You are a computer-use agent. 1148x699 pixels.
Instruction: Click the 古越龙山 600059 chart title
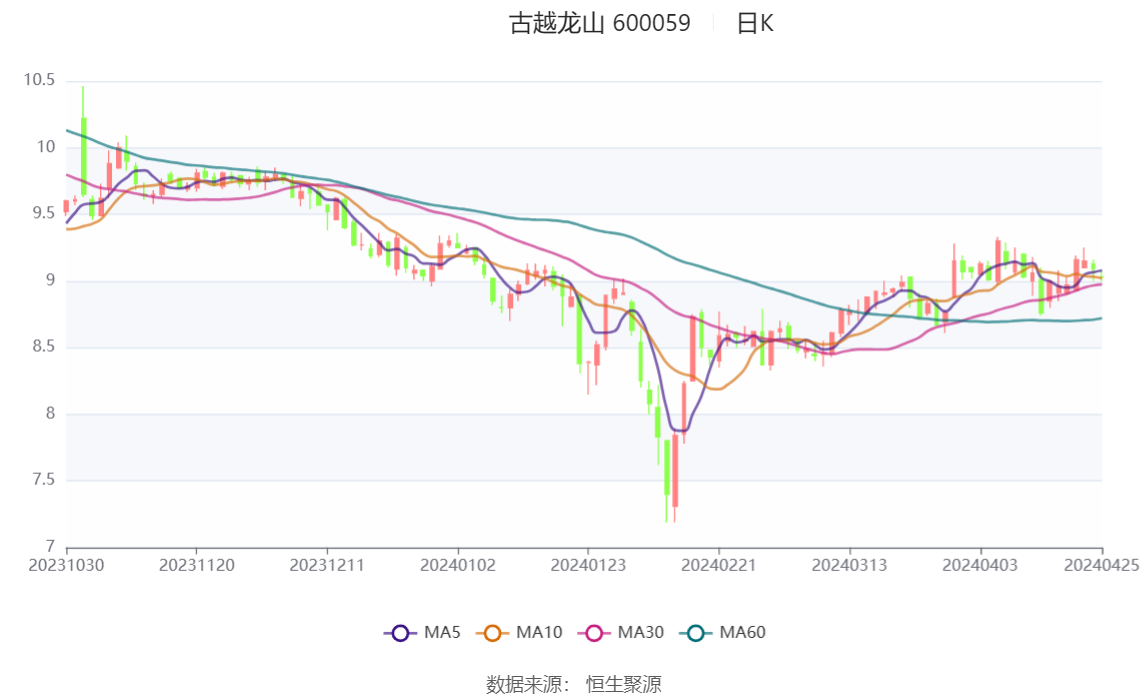[600, 23]
